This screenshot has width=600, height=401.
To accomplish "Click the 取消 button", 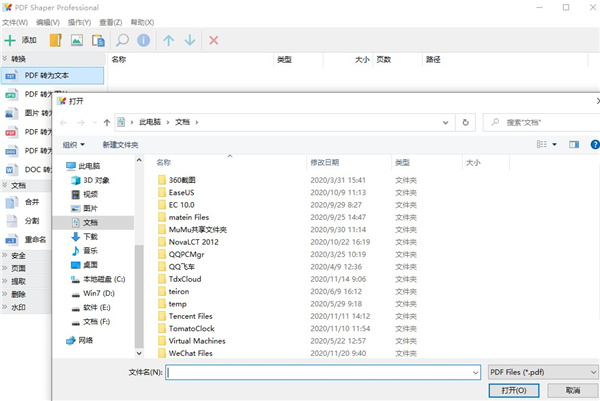I will (573, 391).
